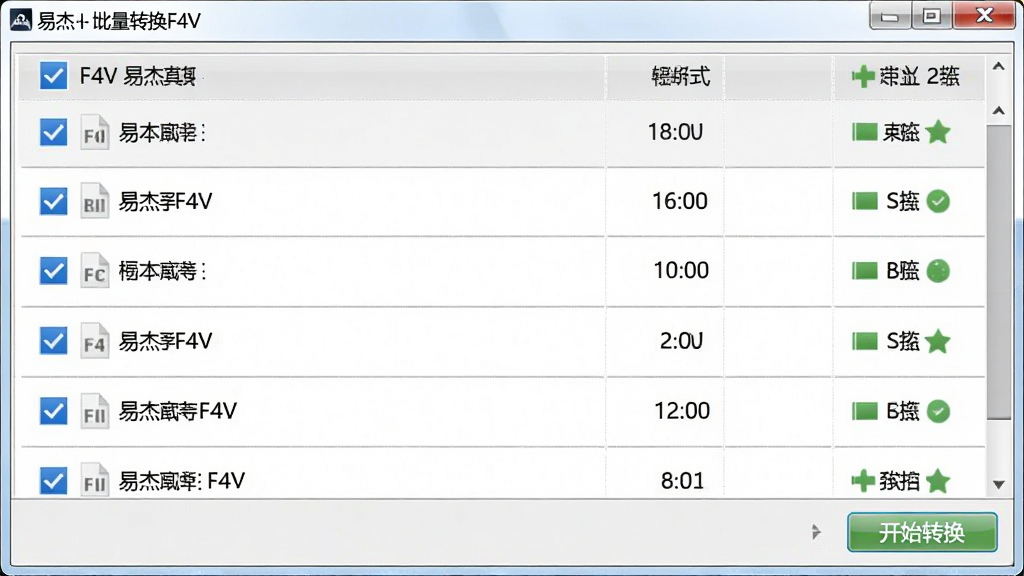The image size is (1024, 576).
Task: Uncheck the checkbox for the 16:00 file
Action: (x=54, y=201)
